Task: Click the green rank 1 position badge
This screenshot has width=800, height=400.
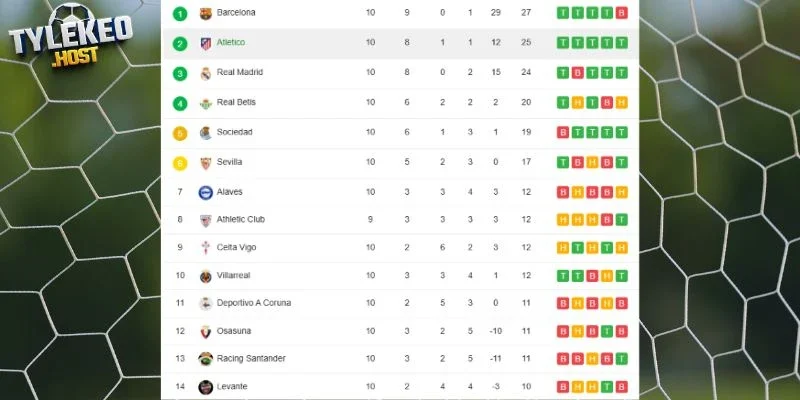Action: [180, 14]
